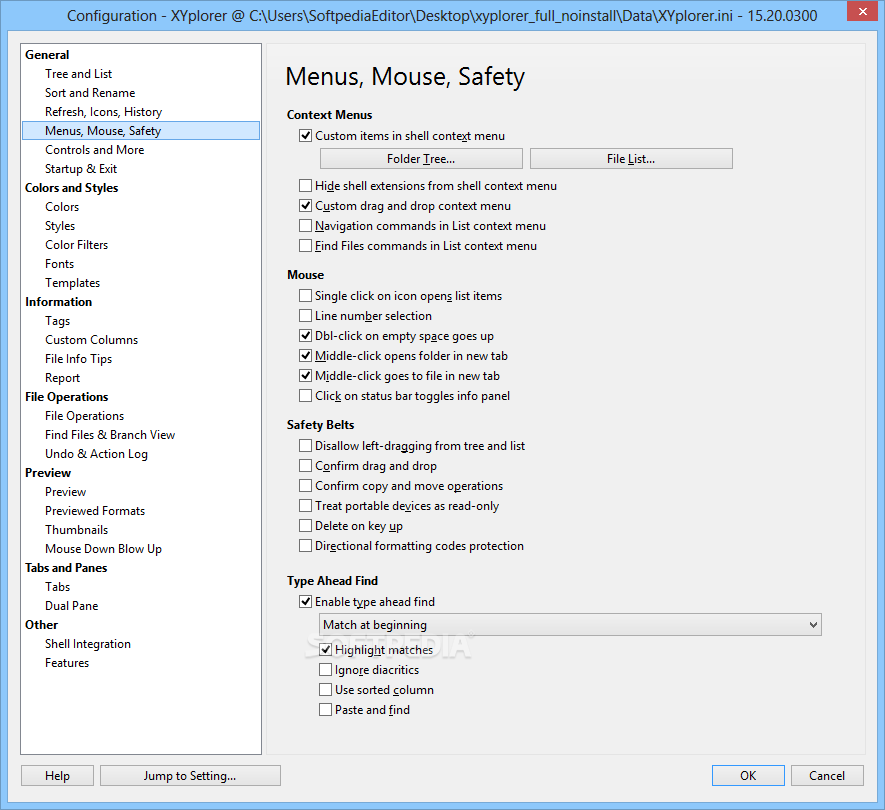Image resolution: width=885 pixels, height=810 pixels.
Task: Click the General heading in sidebar
Action: (x=47, y=55)
